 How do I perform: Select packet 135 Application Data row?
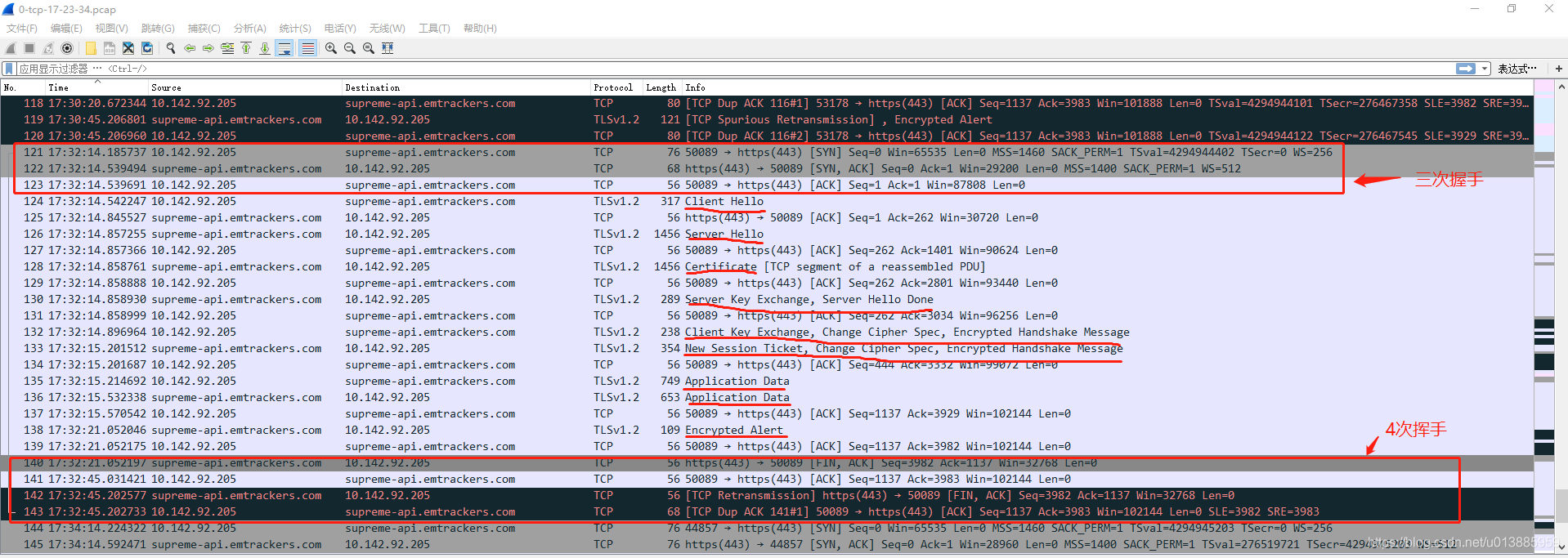click(x=767, y=381)
